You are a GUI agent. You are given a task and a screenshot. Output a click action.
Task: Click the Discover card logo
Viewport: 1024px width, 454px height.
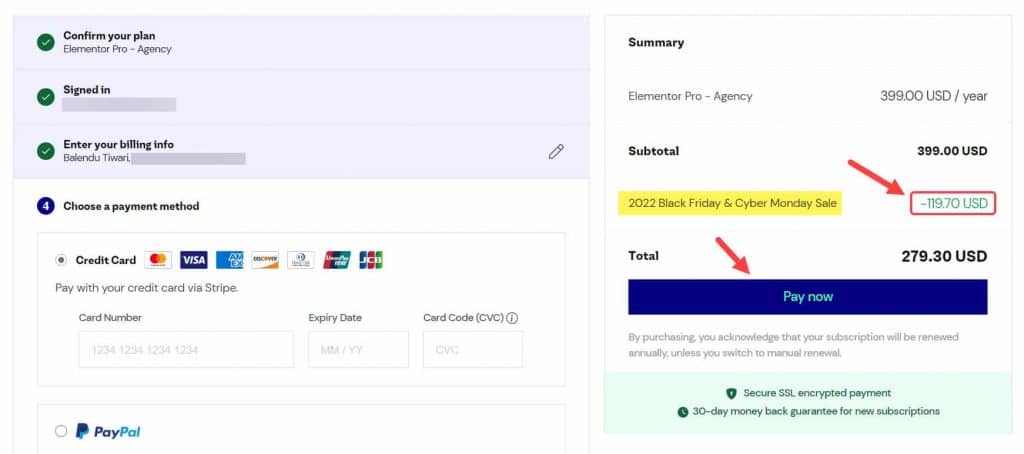pyautogui.click(x=265, y=260)
